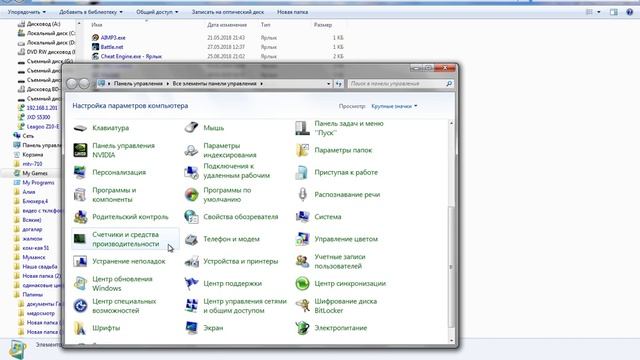640x360 pixels.
Task: Open the Параметры папок icon
Action: click(x=302, y=150)
